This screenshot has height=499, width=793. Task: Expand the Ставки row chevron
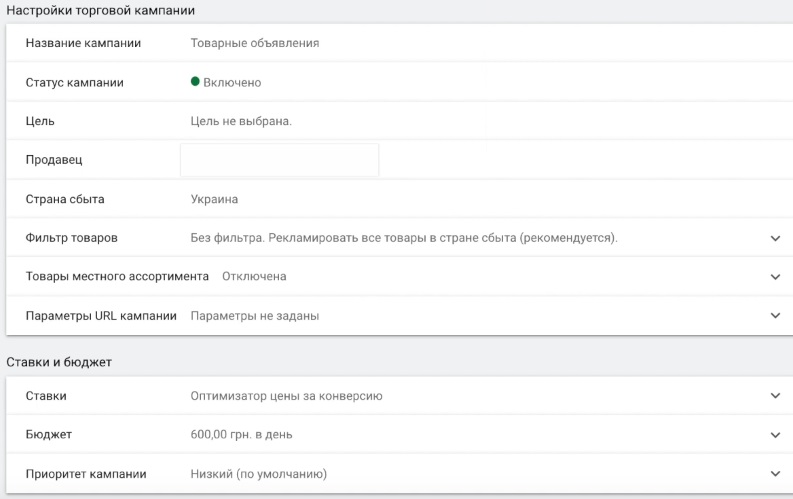pyautogui.click(x=775, y=396)
